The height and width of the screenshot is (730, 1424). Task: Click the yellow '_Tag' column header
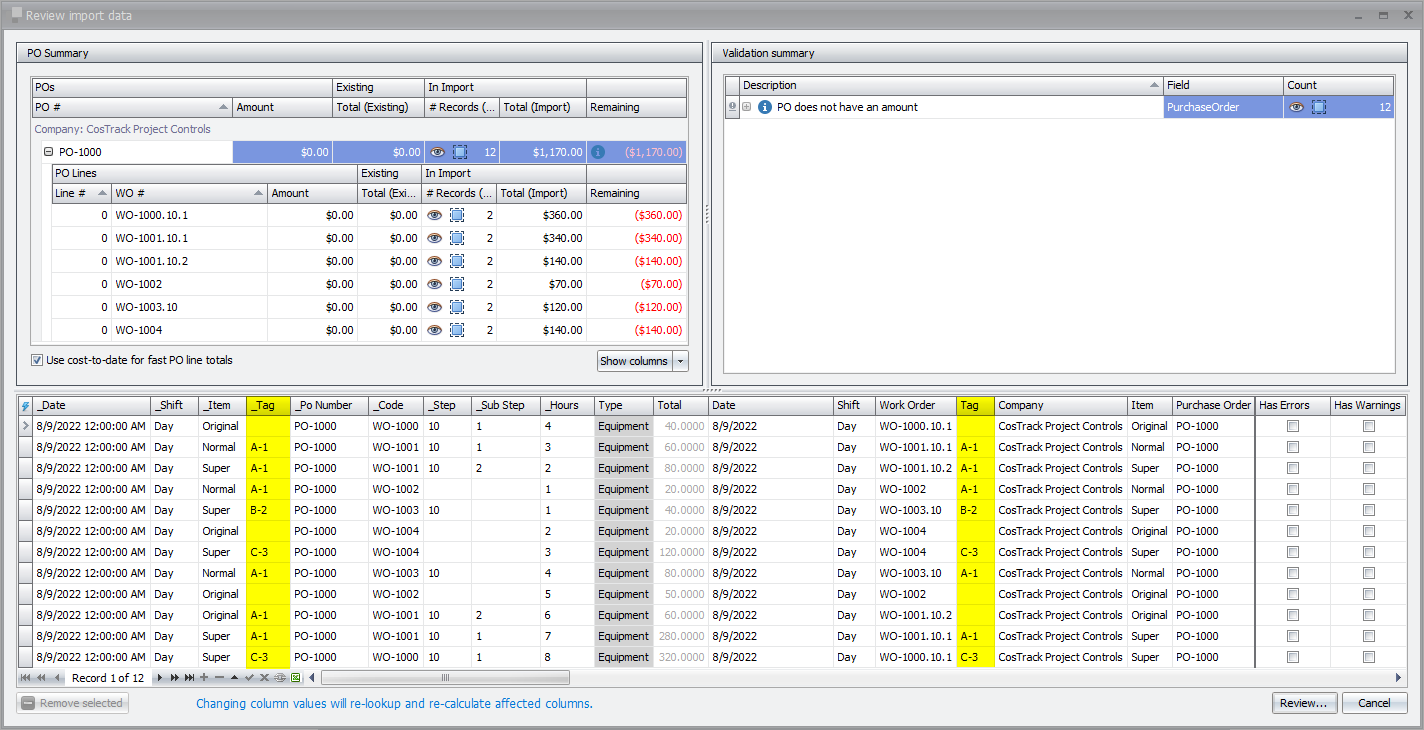[x=268, y=405]
